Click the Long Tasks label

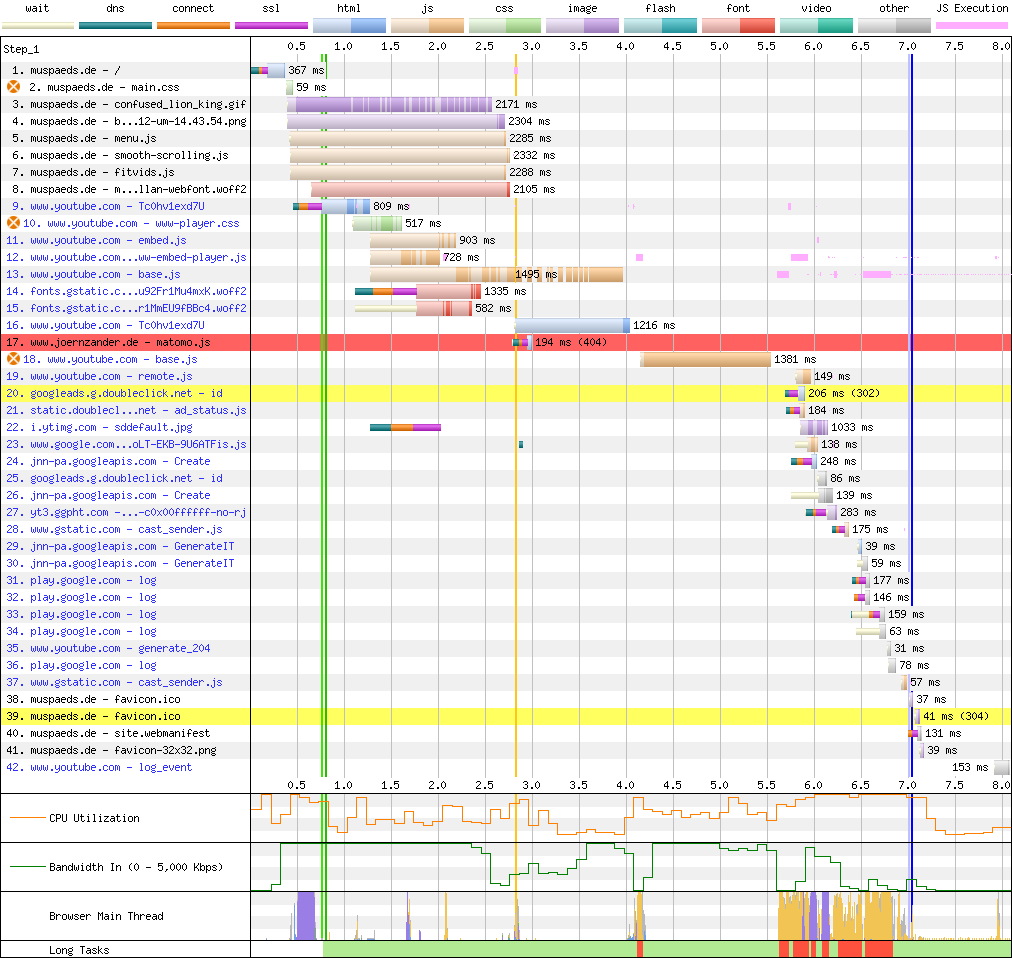click(79, 950)
